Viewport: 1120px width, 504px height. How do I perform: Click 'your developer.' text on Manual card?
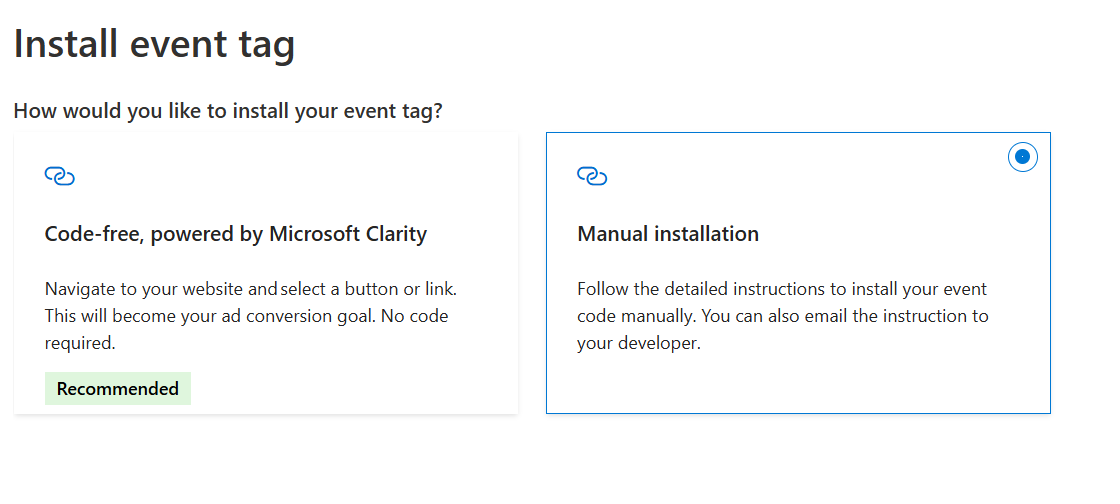(639, 343)
